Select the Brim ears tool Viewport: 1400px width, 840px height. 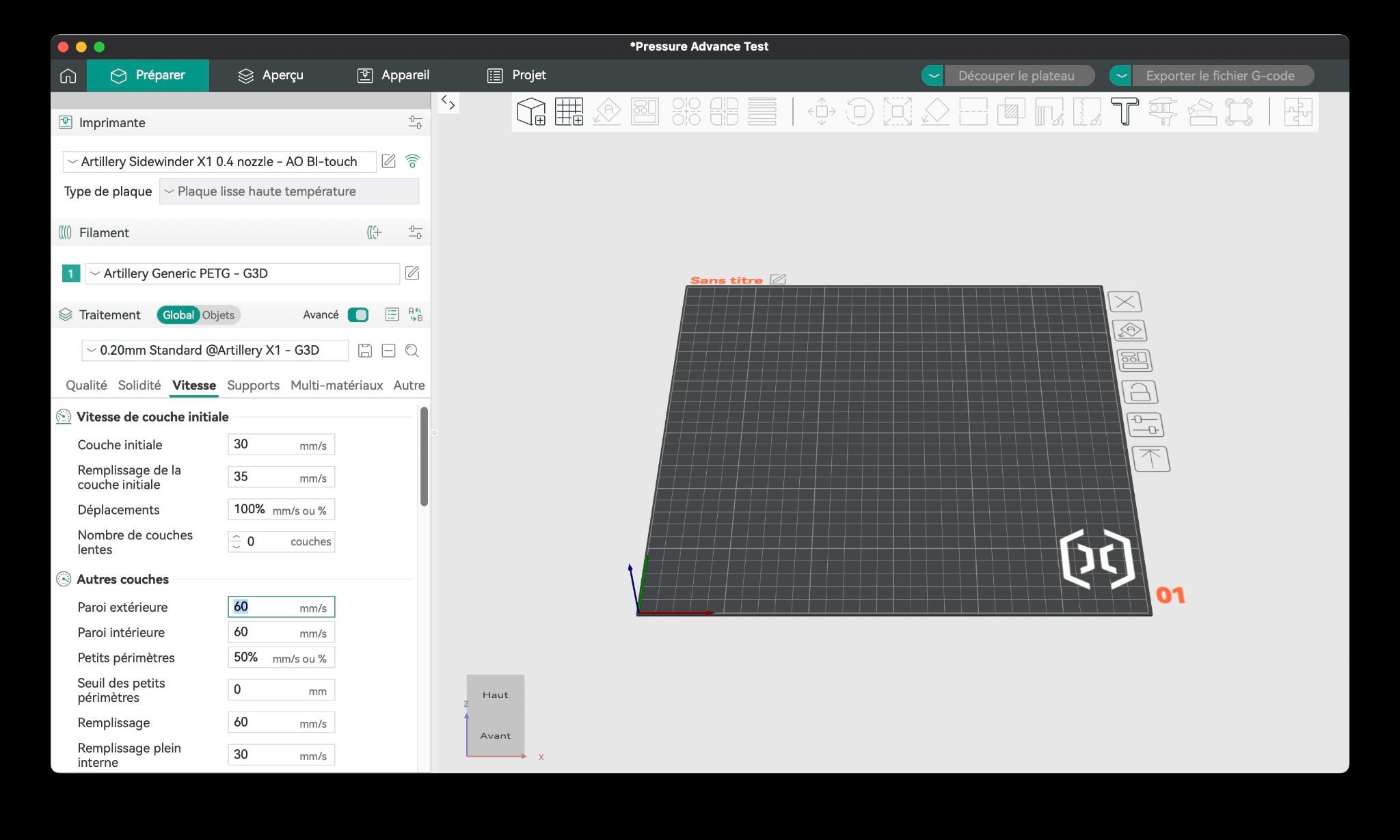pos(1239,111)
